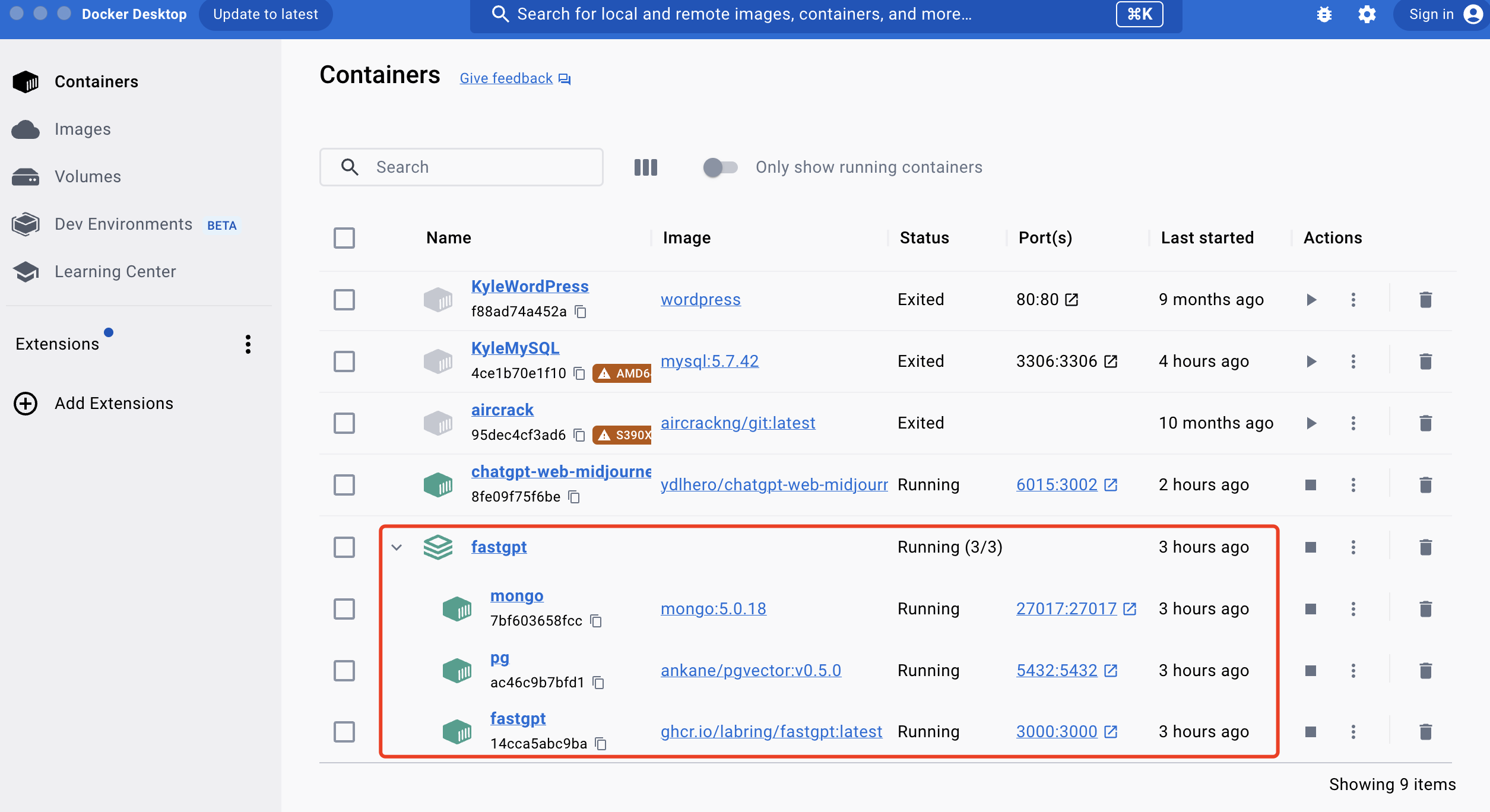Copy container ID ac46c9b7bfd1
Screen dimensions: 1490x812
[x=598, y=683]
